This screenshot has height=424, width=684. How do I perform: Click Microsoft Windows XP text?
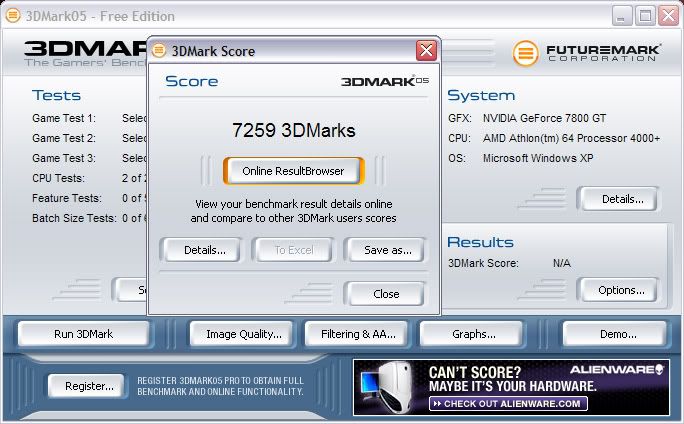[x=538, y=158]
